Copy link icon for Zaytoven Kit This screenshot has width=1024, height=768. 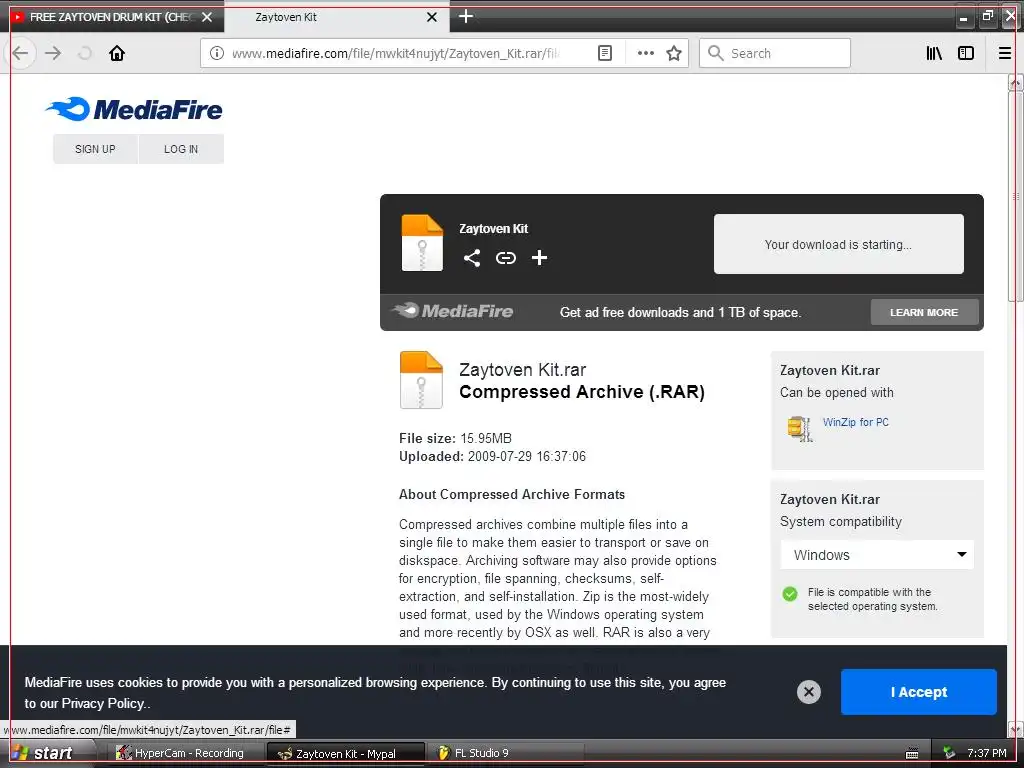505,258
